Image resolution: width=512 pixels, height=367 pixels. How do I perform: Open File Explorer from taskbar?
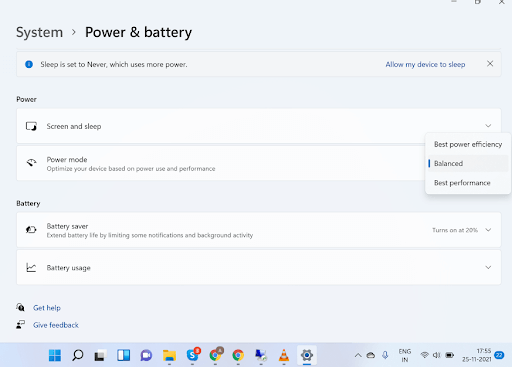click(169, 355)
